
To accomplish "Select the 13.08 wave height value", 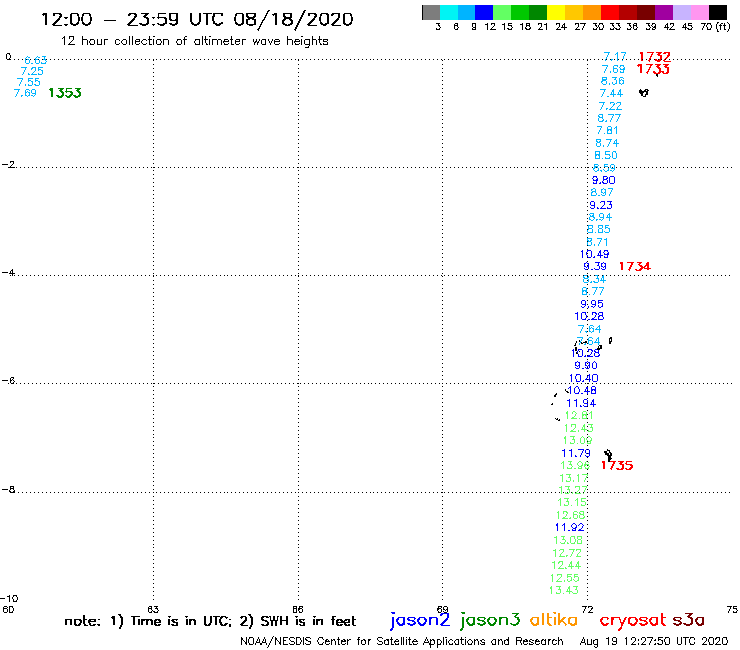I will 568,540.
